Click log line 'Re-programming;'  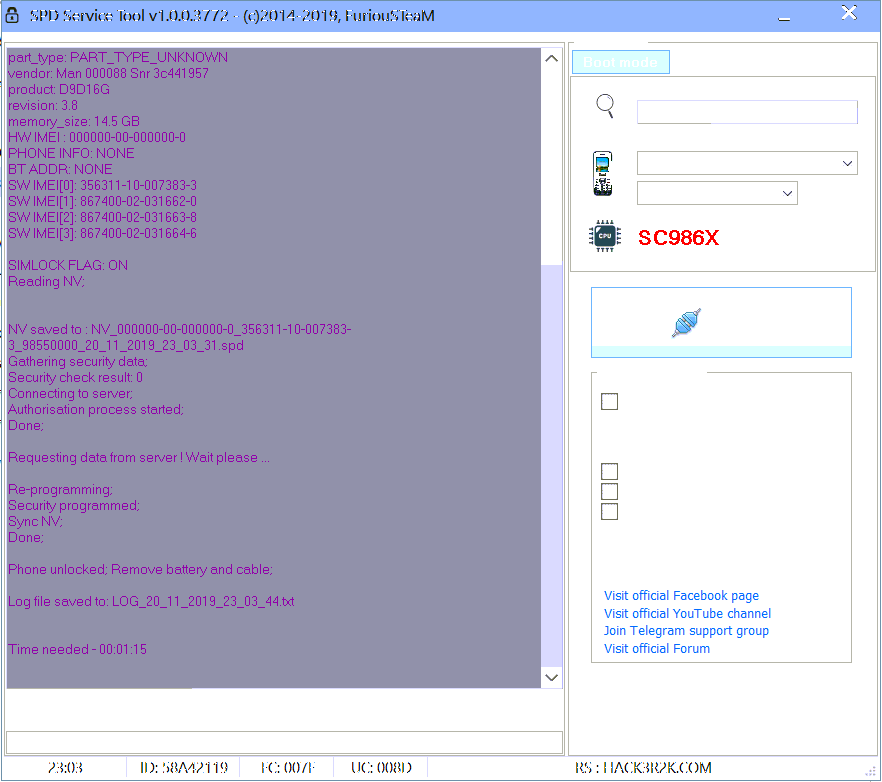(60, 490)
